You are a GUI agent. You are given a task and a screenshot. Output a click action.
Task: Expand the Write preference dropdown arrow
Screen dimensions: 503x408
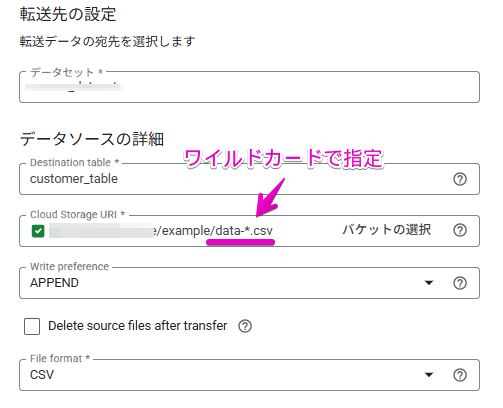click(429, 283)
